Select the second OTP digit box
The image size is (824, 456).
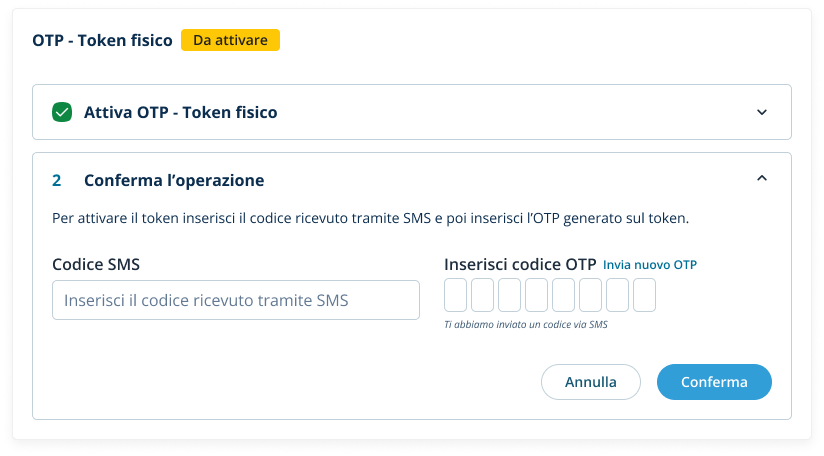coord(482,296)
